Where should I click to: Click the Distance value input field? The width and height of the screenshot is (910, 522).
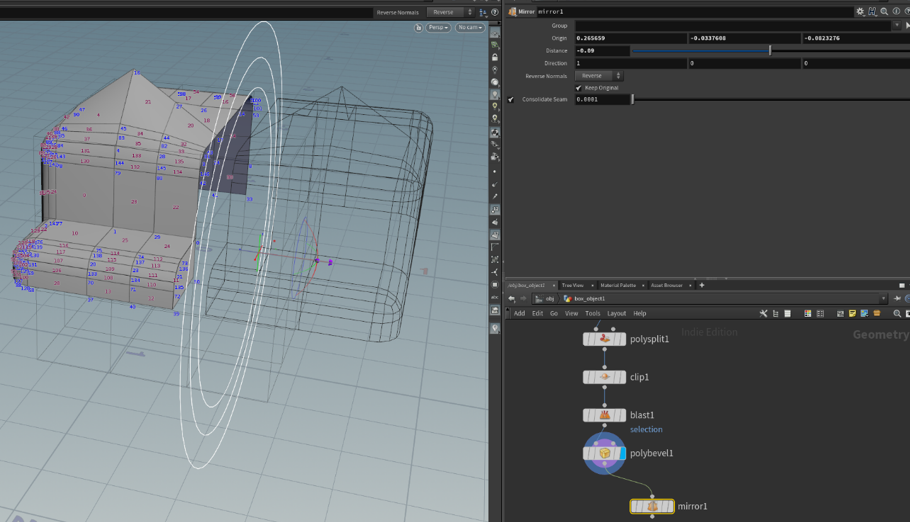pyautogui.click(x=601, y=51)
